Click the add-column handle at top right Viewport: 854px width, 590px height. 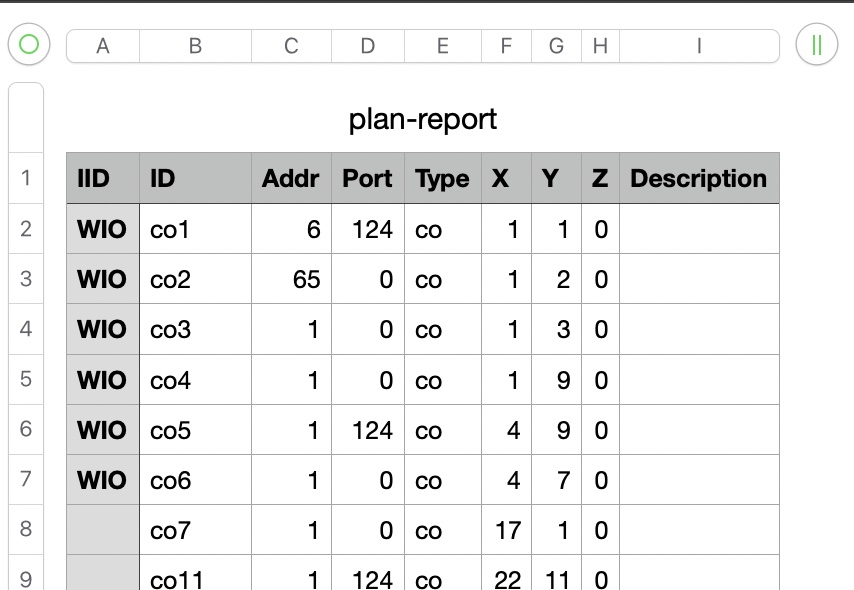point(816,45)
